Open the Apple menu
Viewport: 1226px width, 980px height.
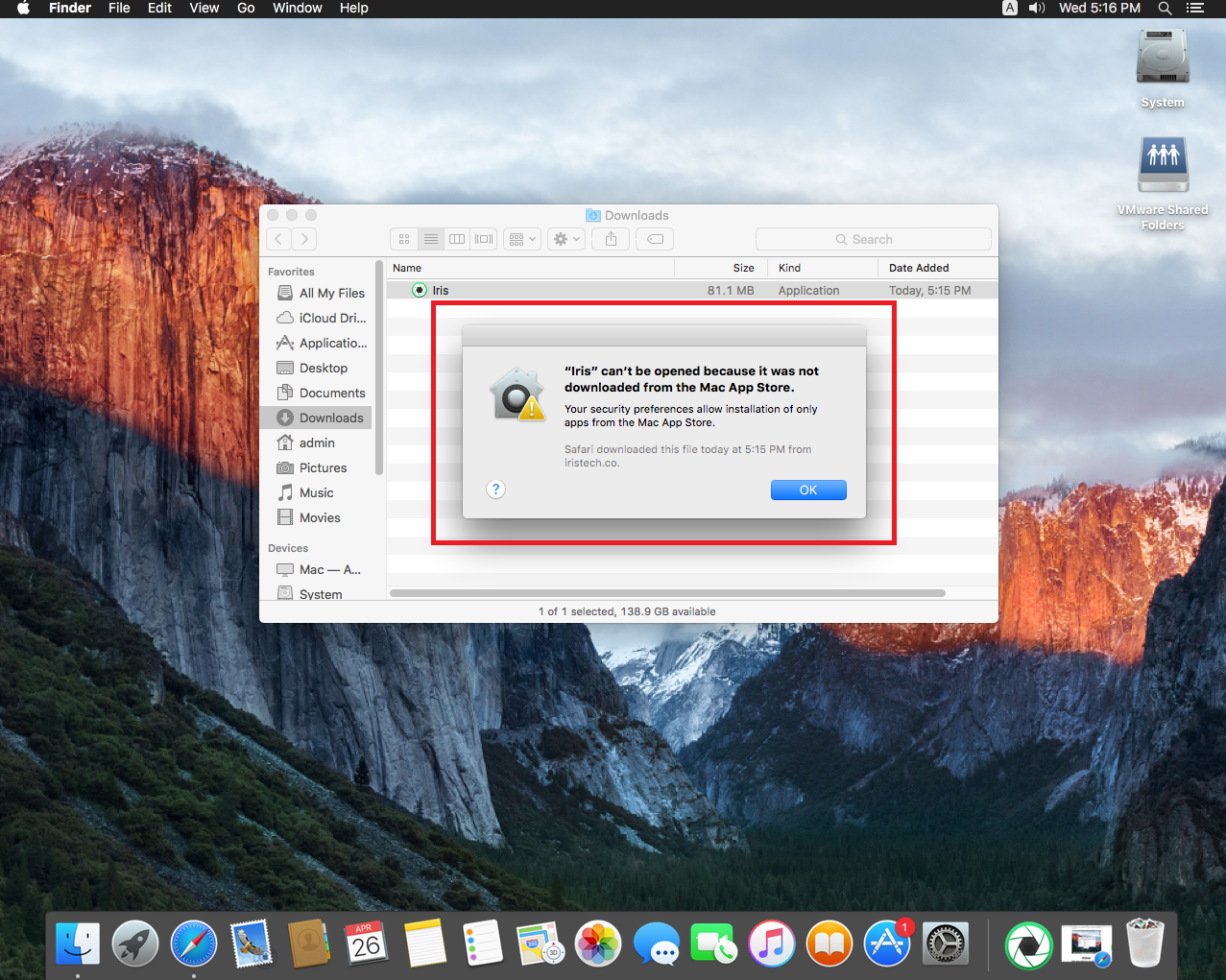24,8
